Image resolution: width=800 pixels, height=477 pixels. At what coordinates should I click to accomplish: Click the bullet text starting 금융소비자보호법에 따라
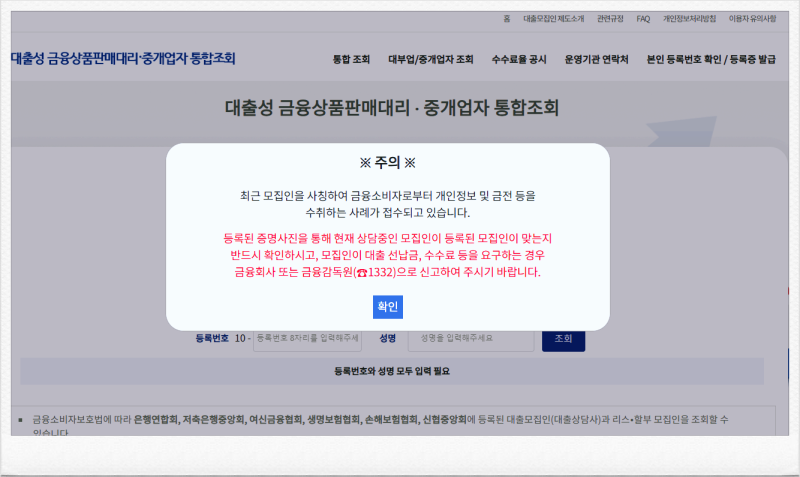(x=380, y=425)
